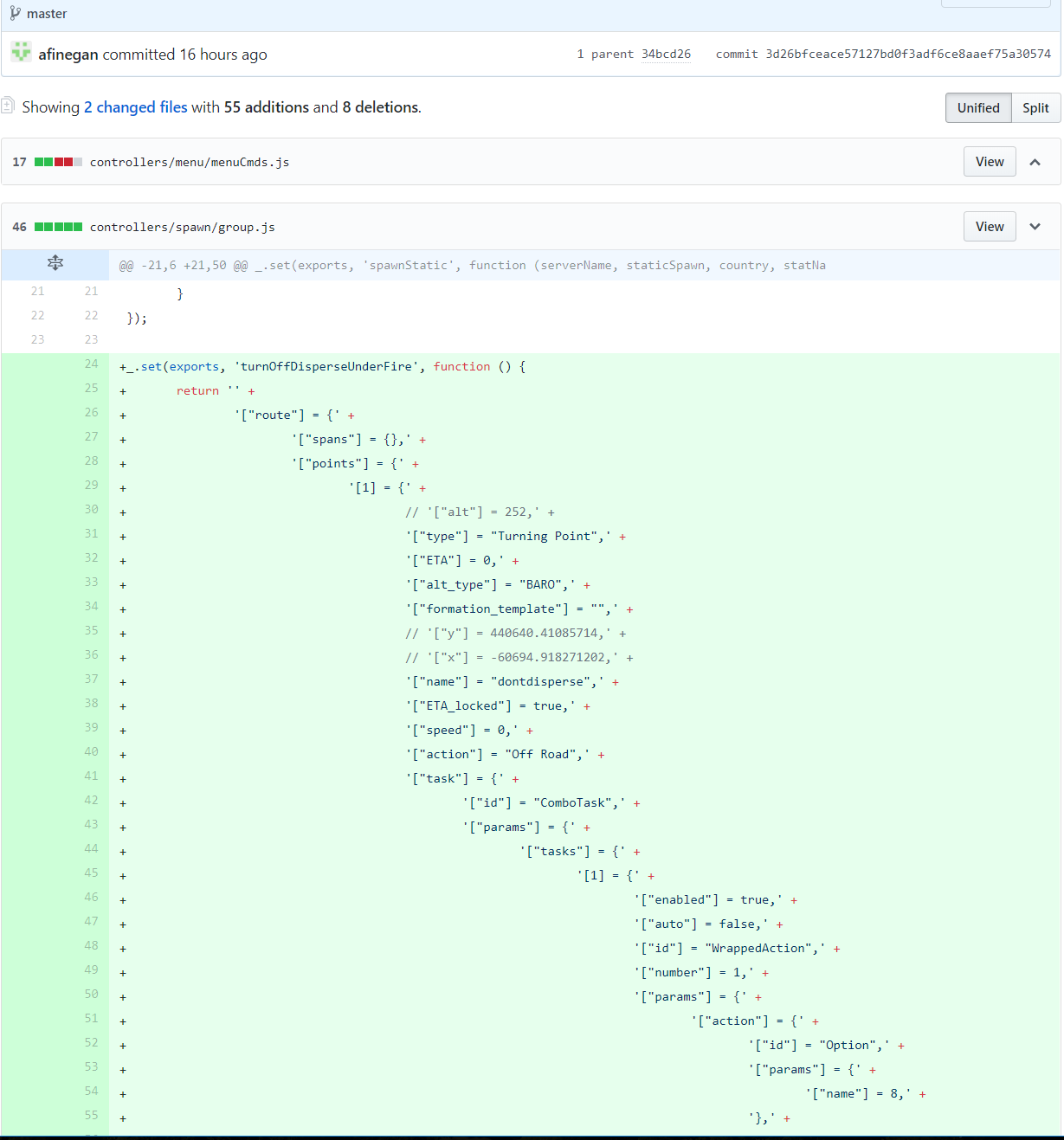1064x1140 pixels.
Task: Open parent commit 34bcd26
Action: [x=666, y=54]
